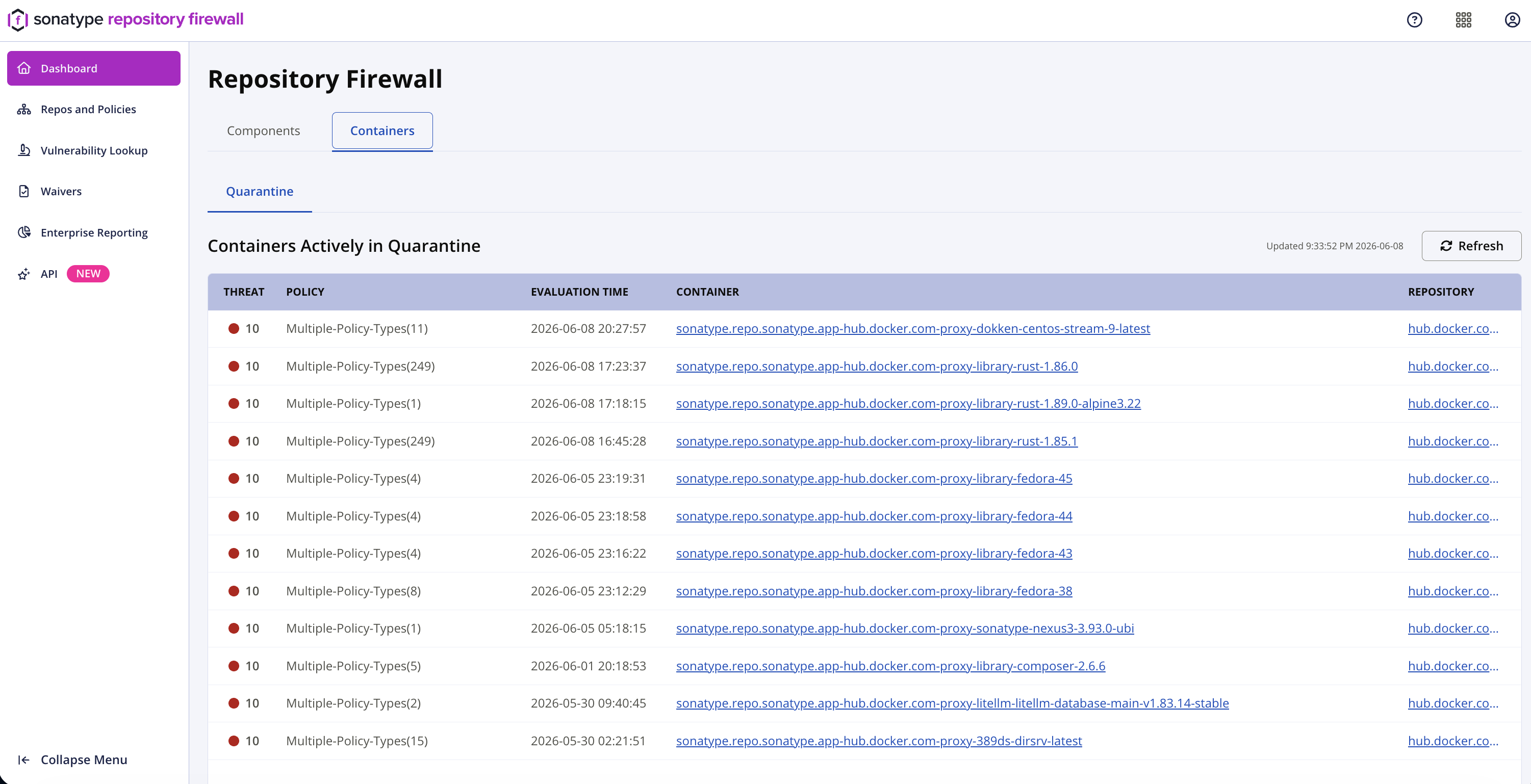Open the help question mark icon
Screen dimensions: 1531x784
tap(1415, 20)
